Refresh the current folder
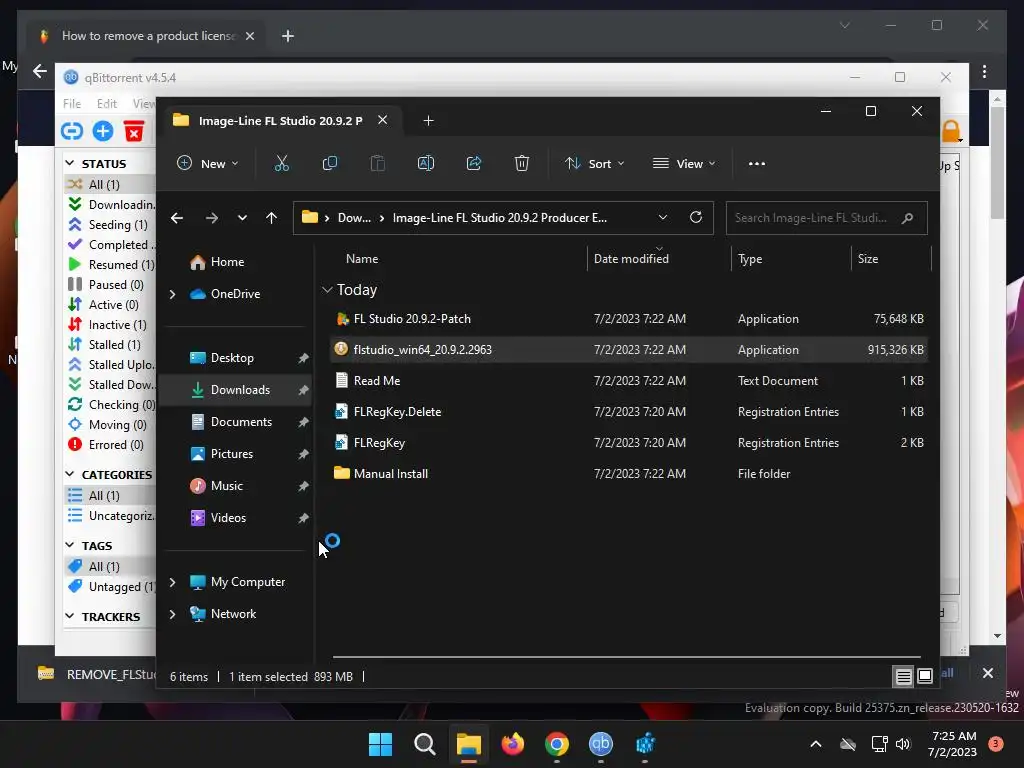1024x768 pixels. pyautogui.click(x=696, y=217)
